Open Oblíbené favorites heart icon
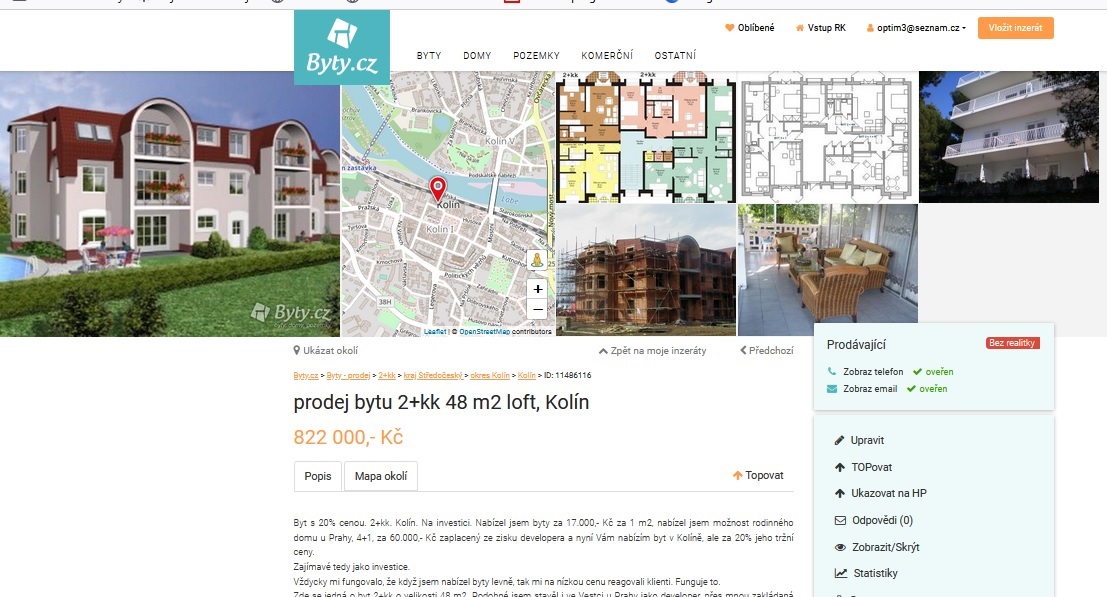Viewport: 1107px width, 597px height. 730,28
